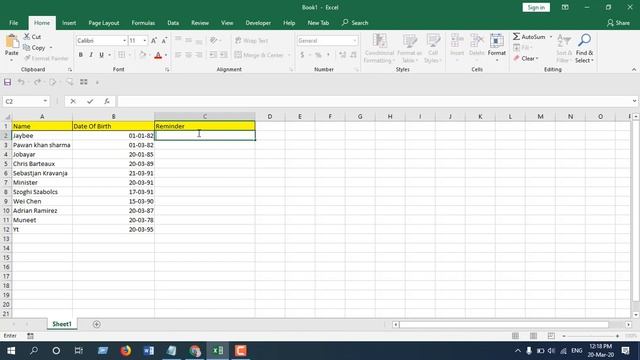Collapse the ribbon with the chevron

pyautogui.click(x=633, y=70)
